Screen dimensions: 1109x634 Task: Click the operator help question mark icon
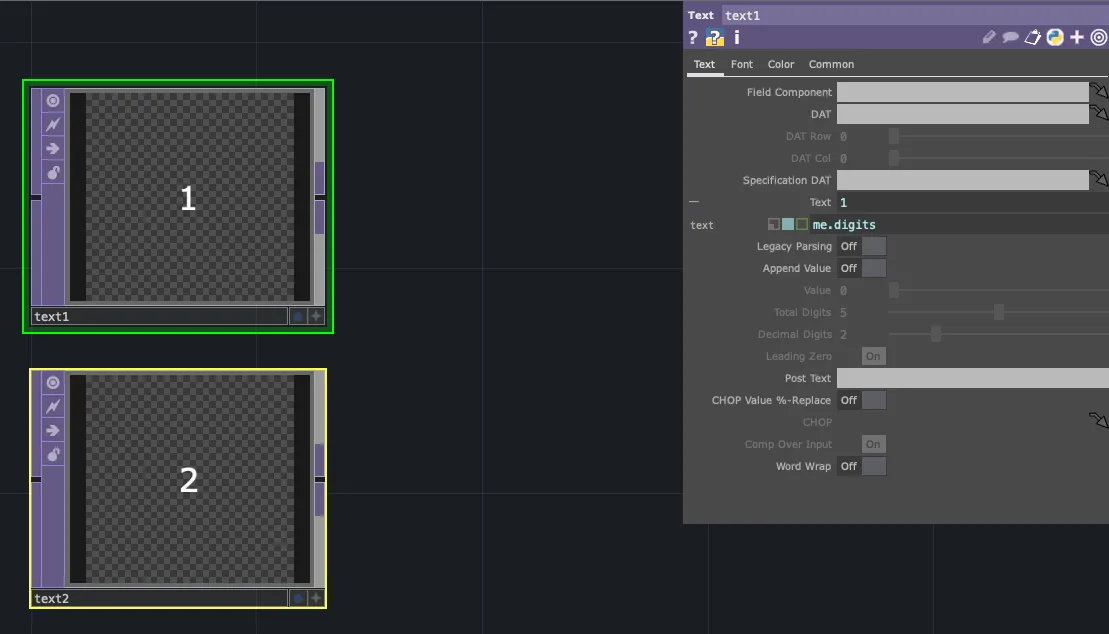pos(693,38)
